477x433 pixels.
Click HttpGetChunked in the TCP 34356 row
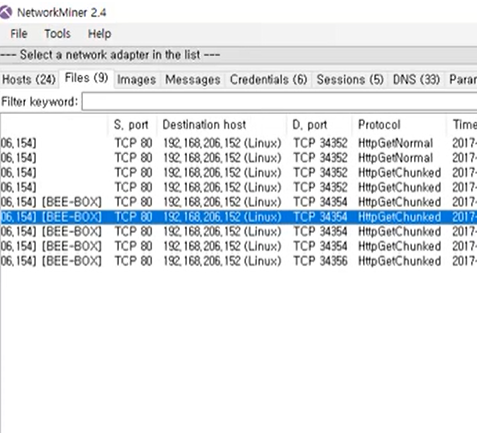[399, 261]
